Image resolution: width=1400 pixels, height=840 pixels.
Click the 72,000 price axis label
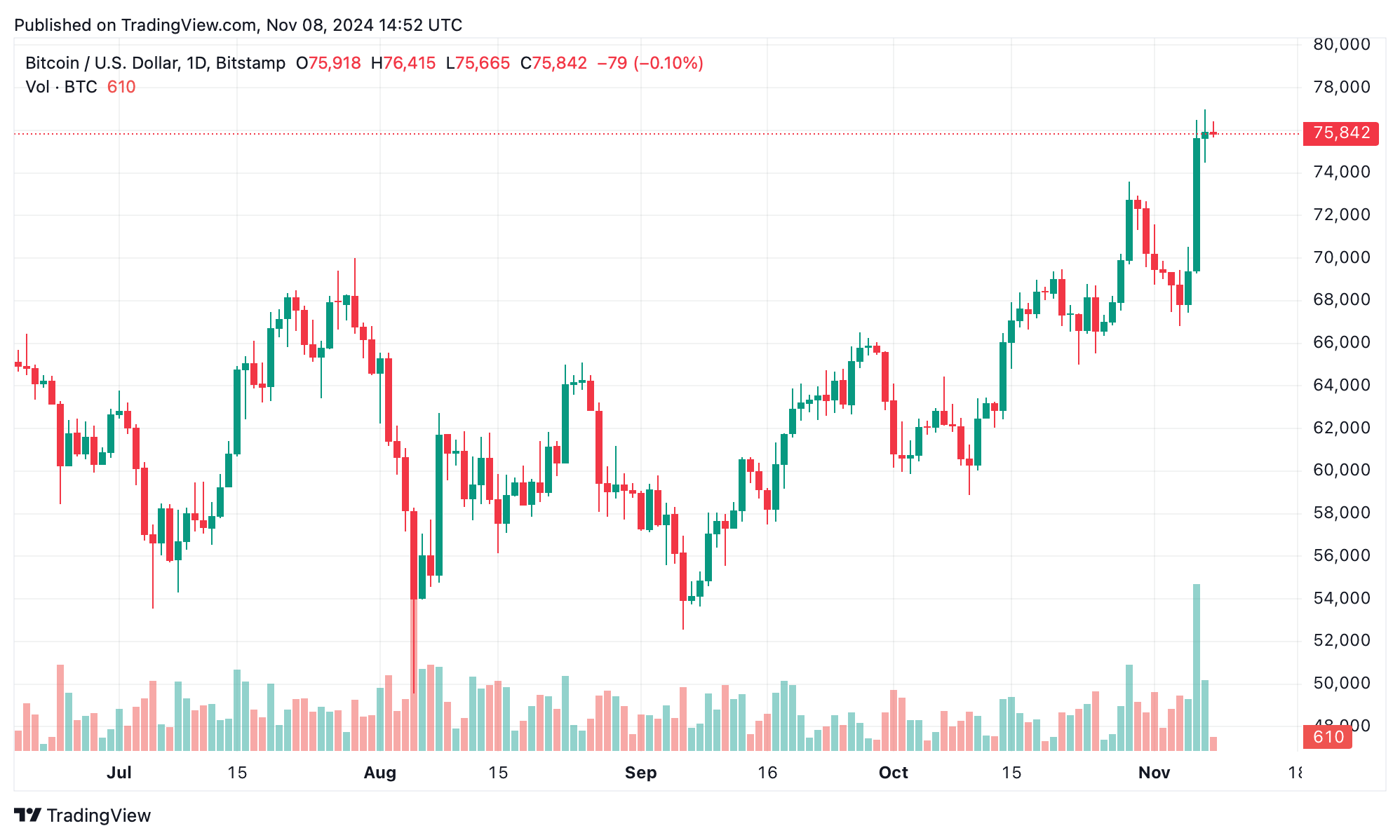(x=1342, y=215)
